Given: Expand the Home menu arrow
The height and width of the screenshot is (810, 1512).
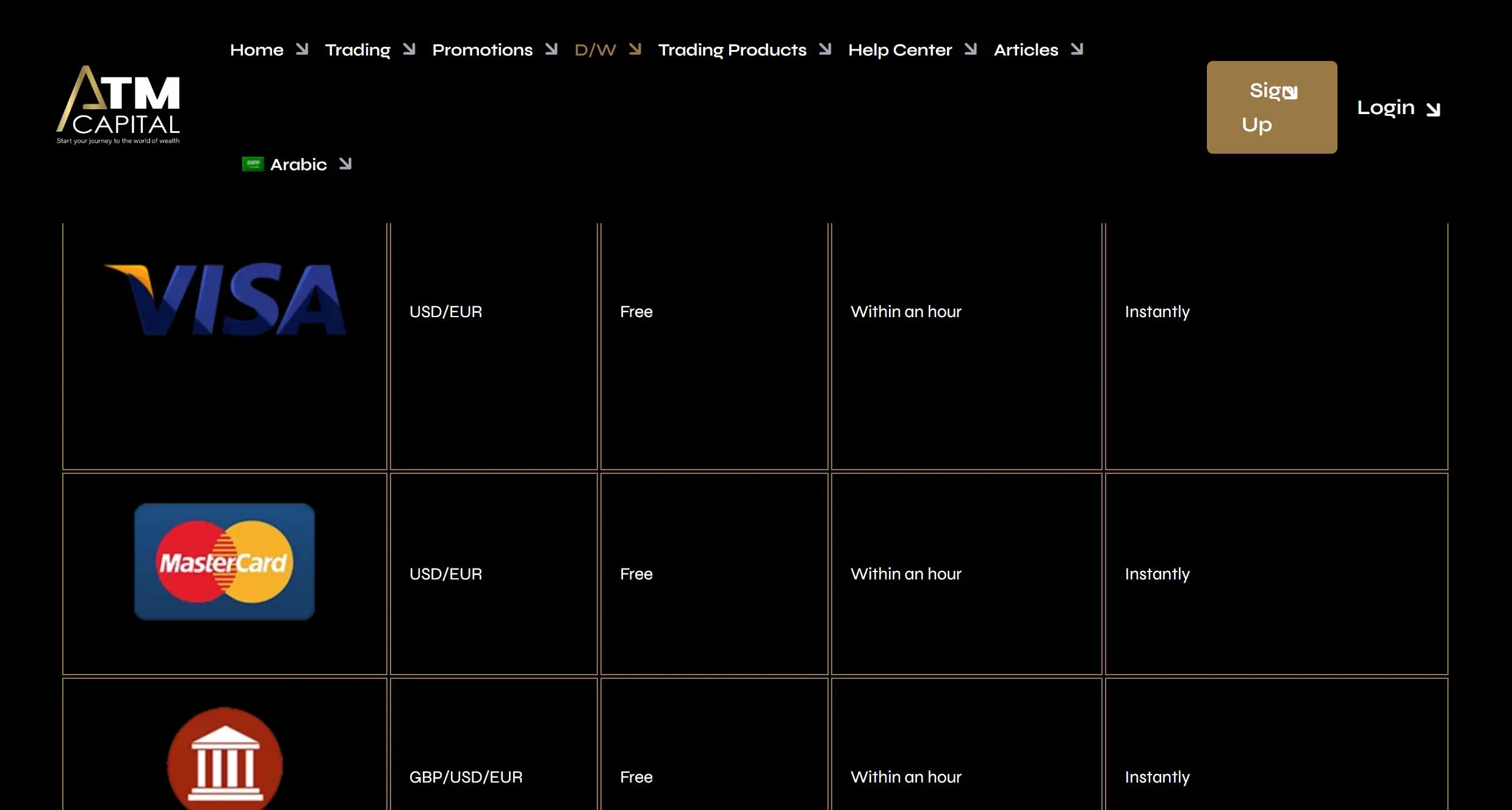Looking at the screenshot, I should point(302,49).
